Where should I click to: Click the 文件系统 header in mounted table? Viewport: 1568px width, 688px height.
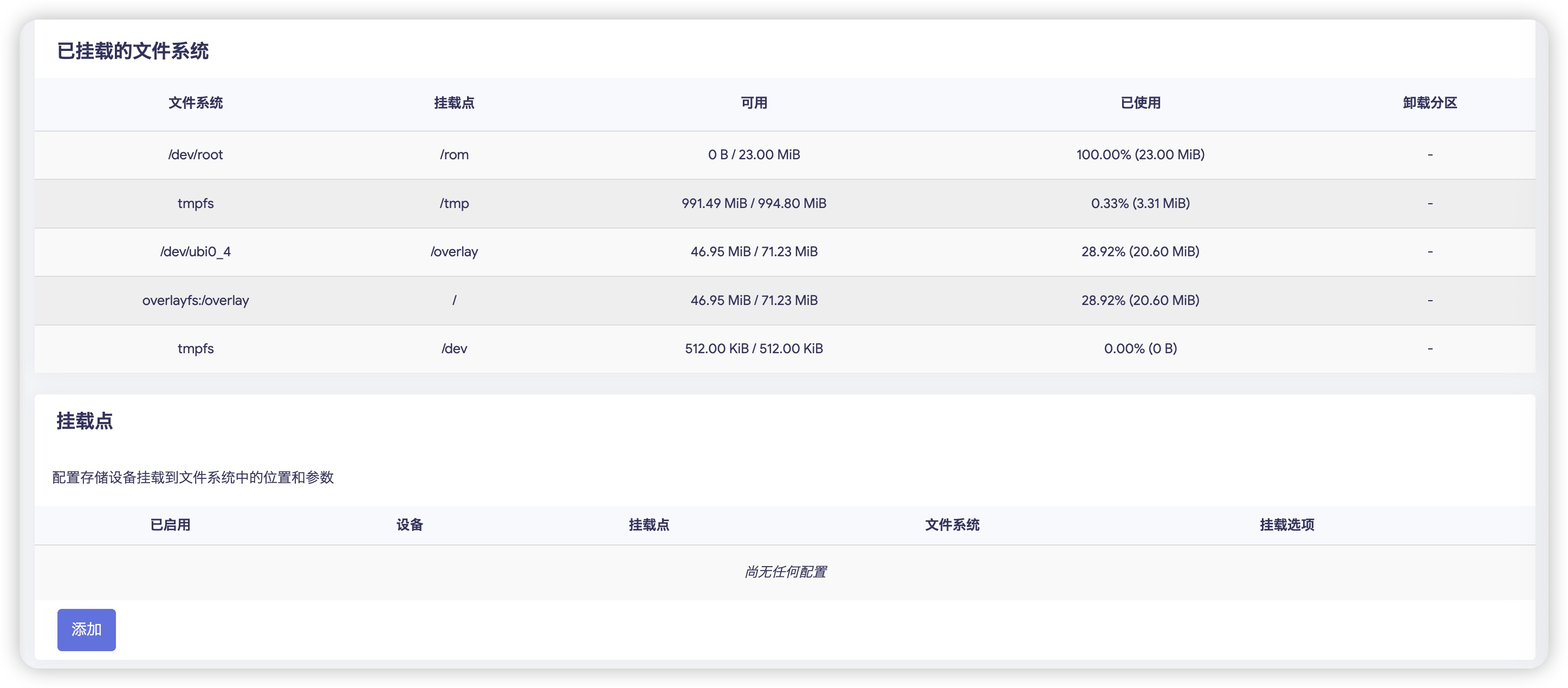[196, 103]
